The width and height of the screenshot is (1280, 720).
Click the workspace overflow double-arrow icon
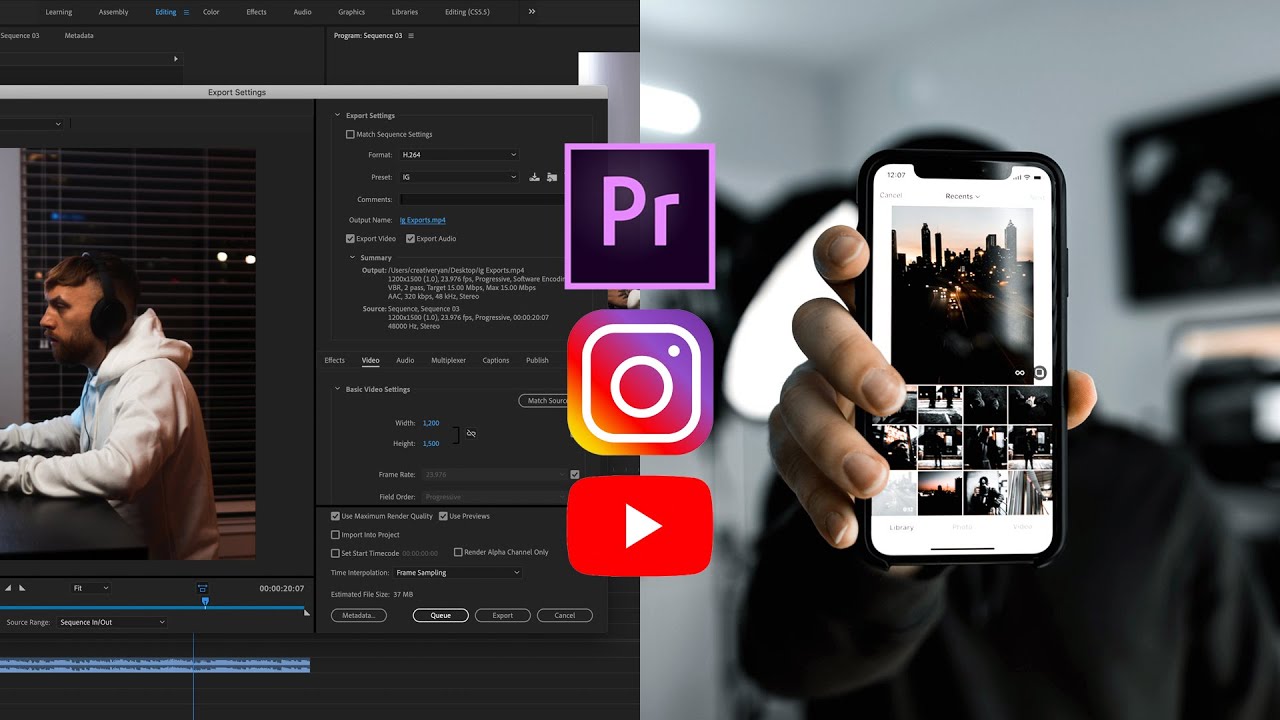pos(532,12)
